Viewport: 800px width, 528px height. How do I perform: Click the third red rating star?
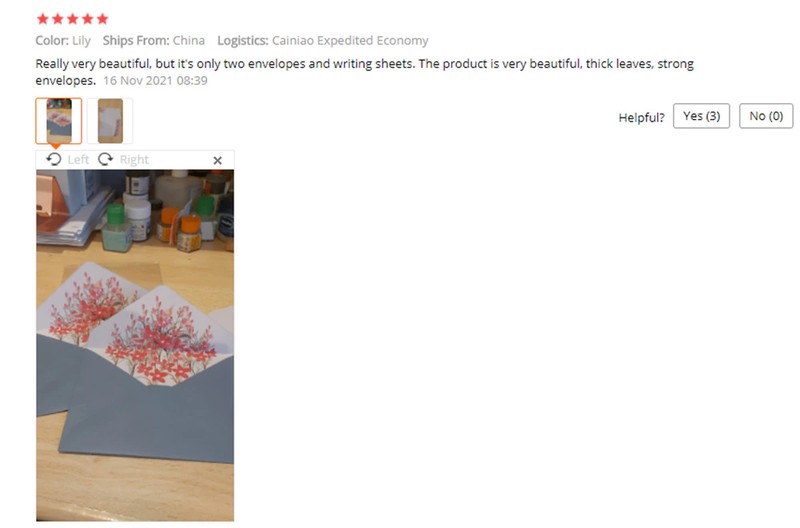click(x=72, y=19)
